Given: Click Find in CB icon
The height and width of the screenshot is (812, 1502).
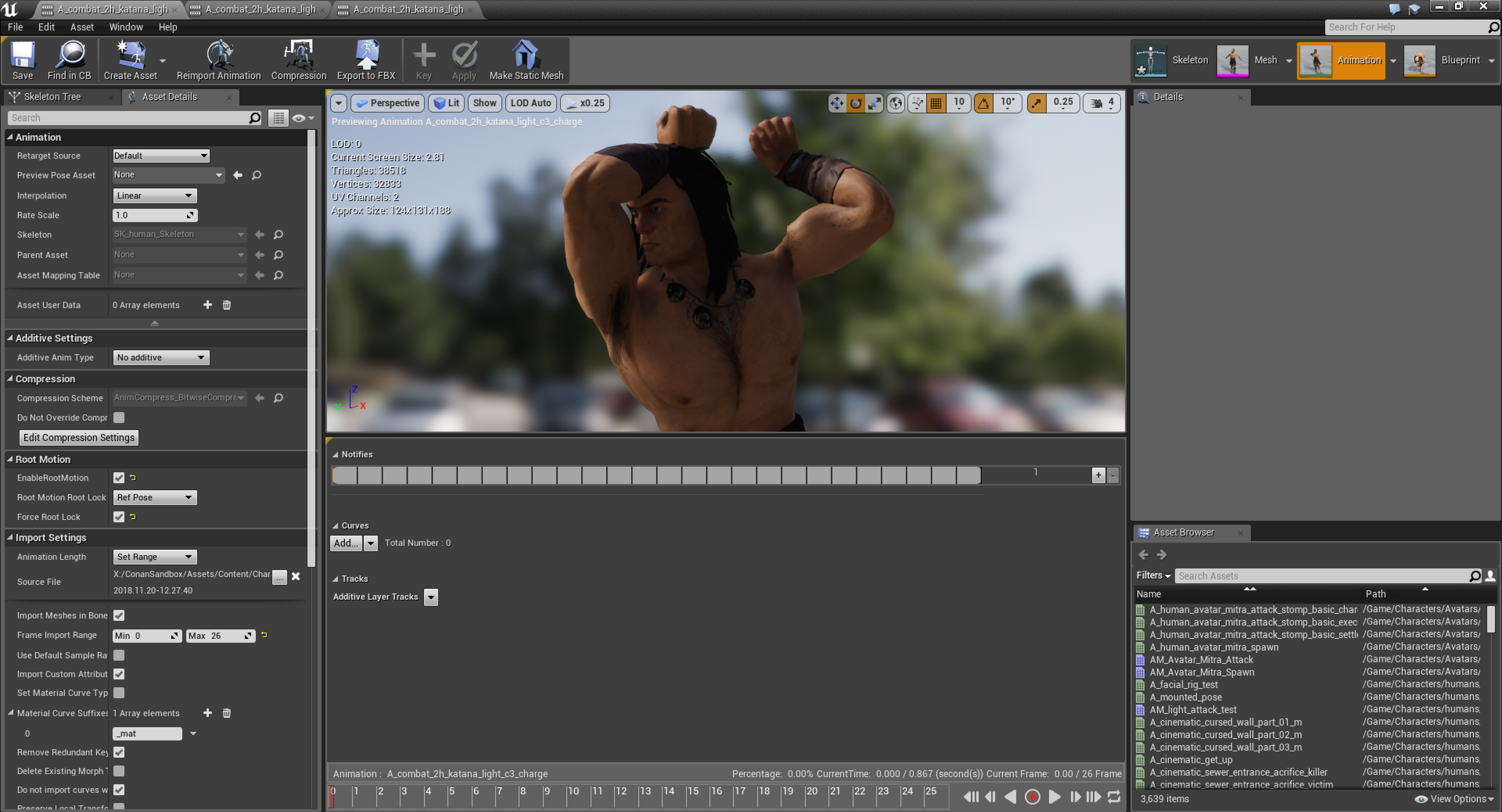Looking at the screenshot, I should click(69, 59).
